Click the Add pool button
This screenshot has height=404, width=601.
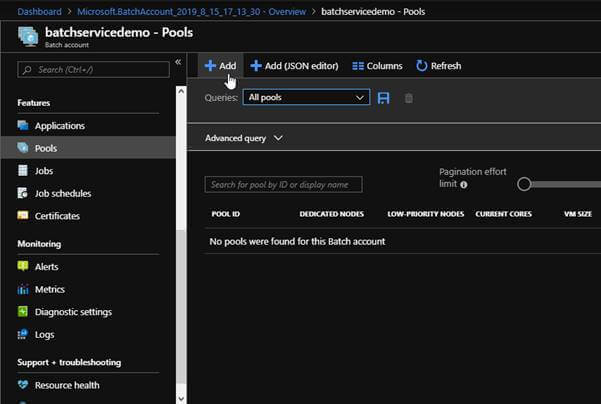[x=220, y=66]
